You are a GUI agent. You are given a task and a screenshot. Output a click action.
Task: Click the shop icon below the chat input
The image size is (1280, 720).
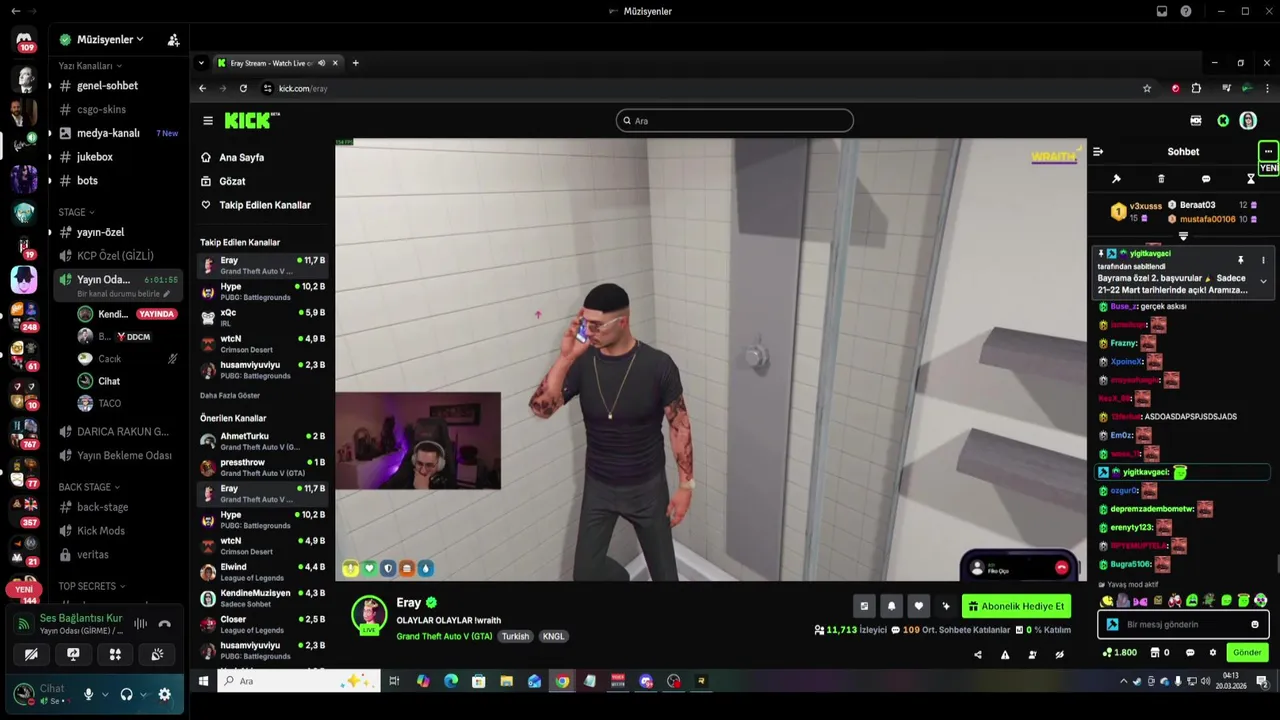coord(1153,653)
